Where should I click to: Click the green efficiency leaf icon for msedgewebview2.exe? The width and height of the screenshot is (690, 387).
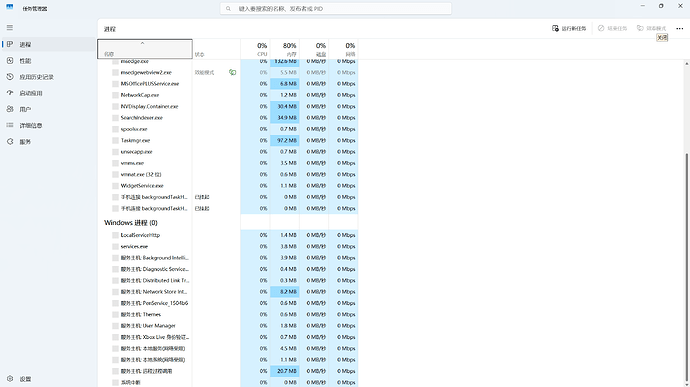[232, 72]
